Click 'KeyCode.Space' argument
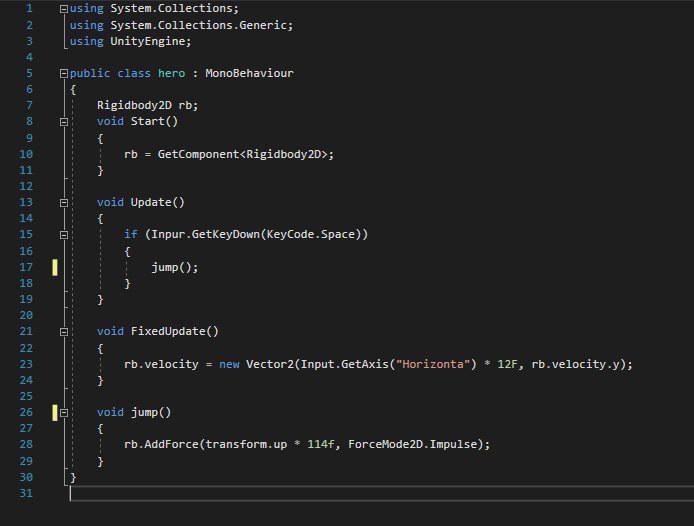 pyautogui.click(x=311, y=234)
